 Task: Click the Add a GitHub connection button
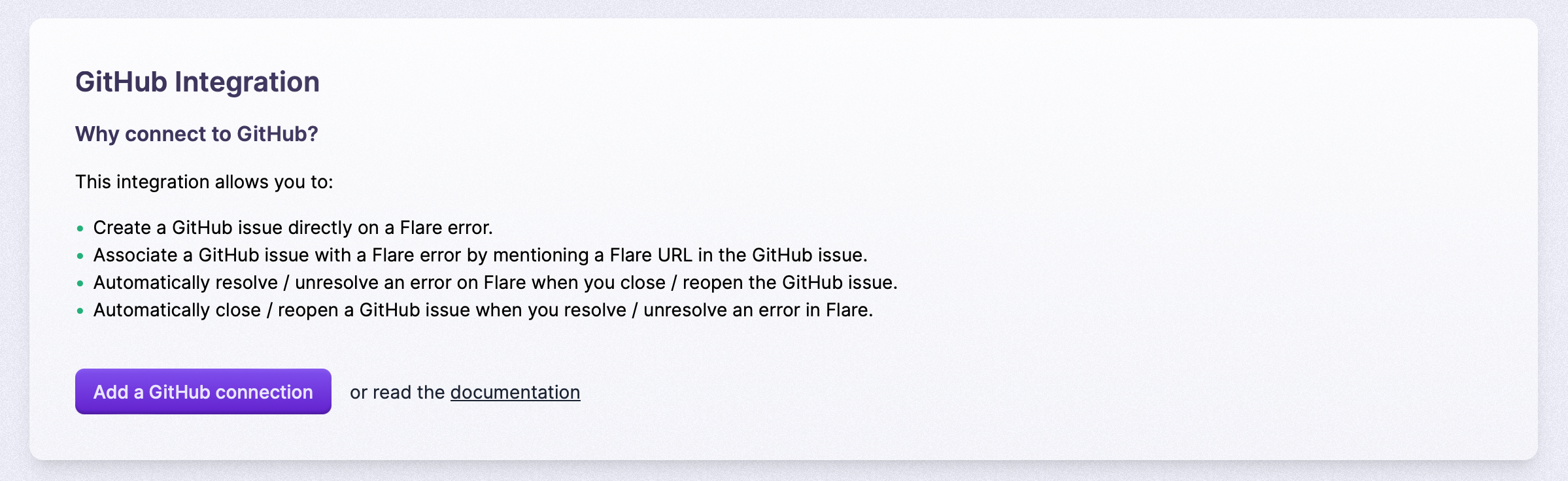tap(203, 391)
